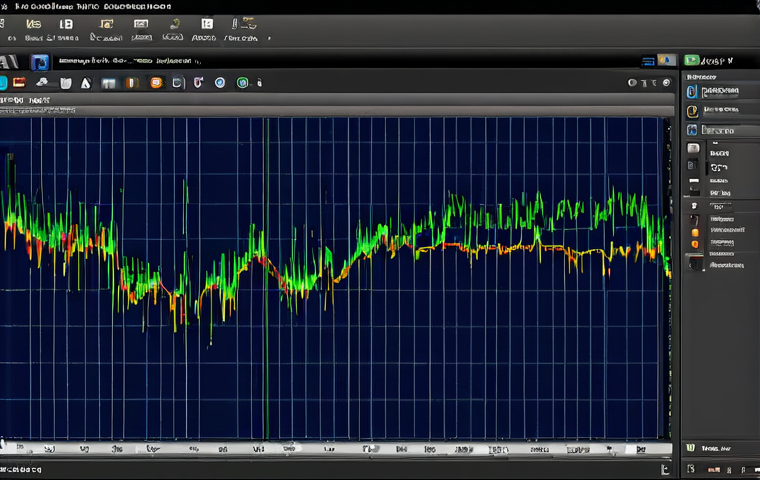Click the small lock icon after the green circle
Screen dimensions: 760x480
(259, 83)
